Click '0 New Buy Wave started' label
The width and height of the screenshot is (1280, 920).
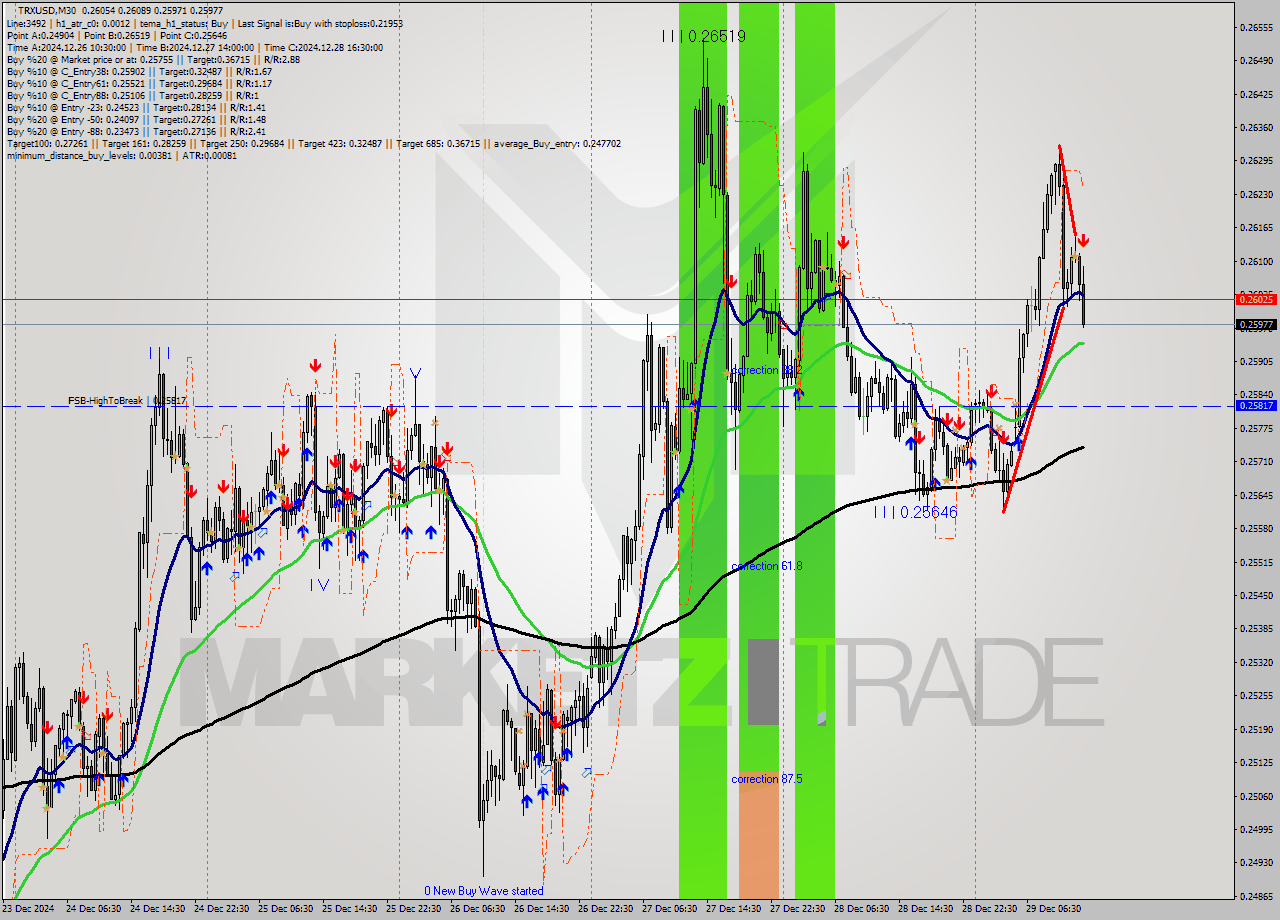[x=484, y=890]
